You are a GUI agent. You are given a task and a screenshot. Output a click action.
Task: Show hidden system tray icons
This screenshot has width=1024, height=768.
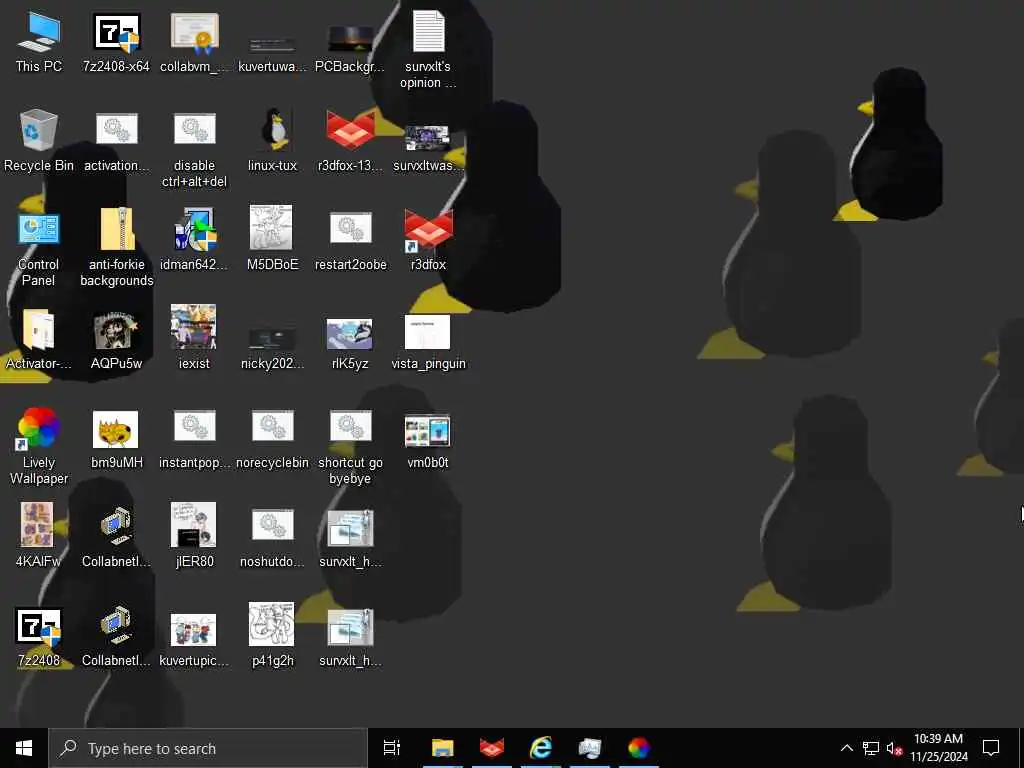(x=846, y=748)
